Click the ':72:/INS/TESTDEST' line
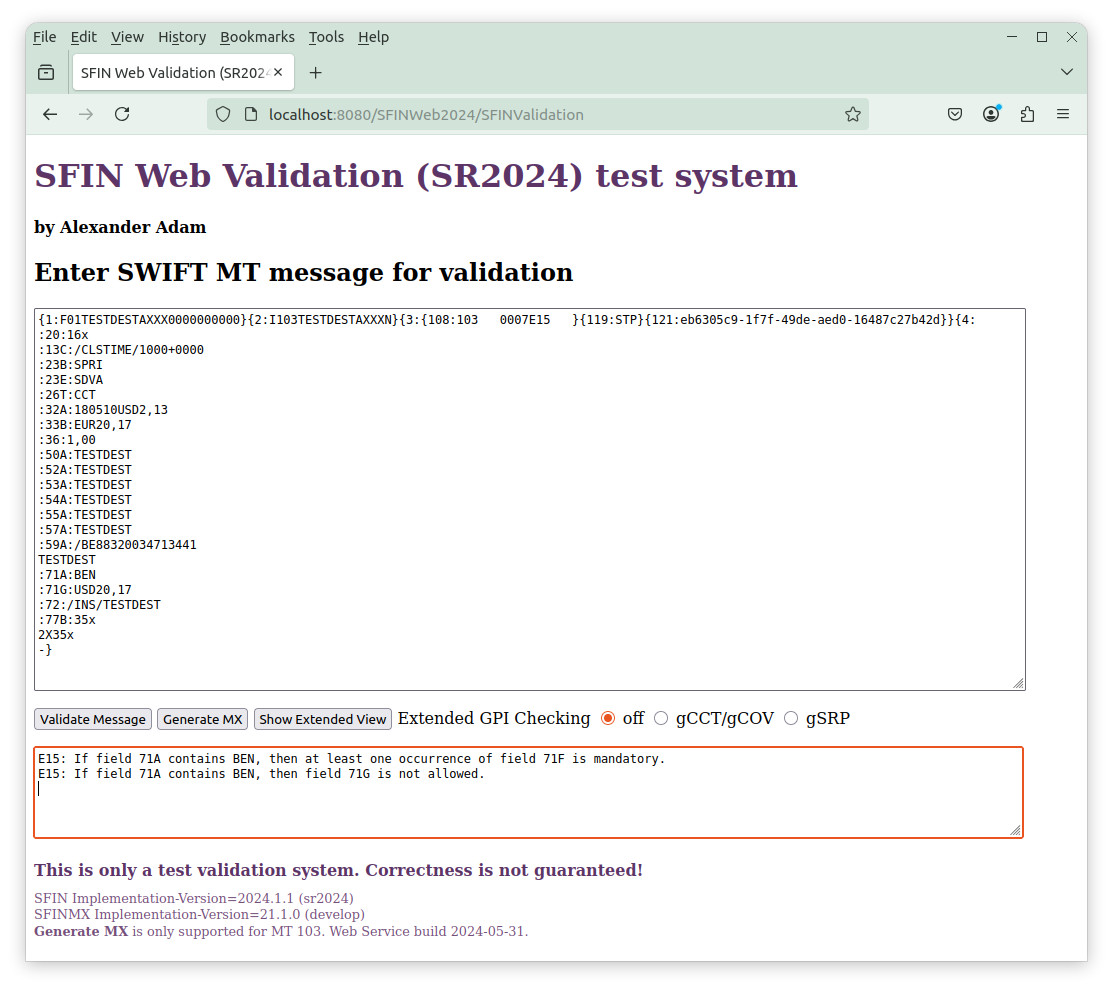The image size is (1113, 990). 100,605
